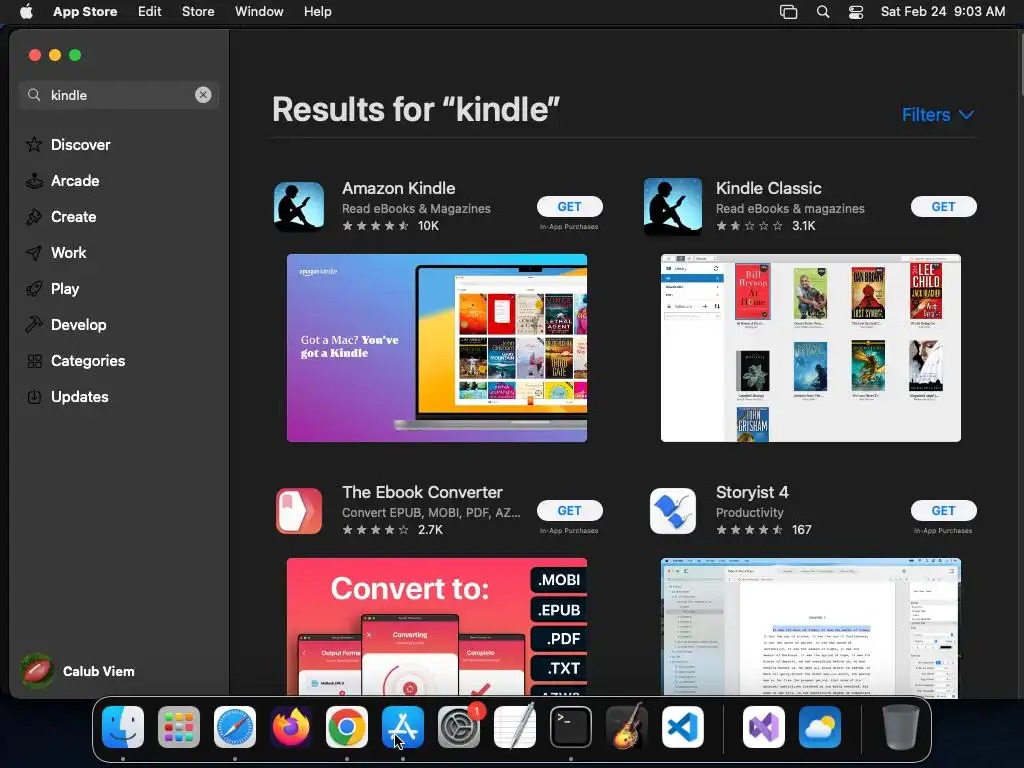Click the date and time display

pos(942,12)
